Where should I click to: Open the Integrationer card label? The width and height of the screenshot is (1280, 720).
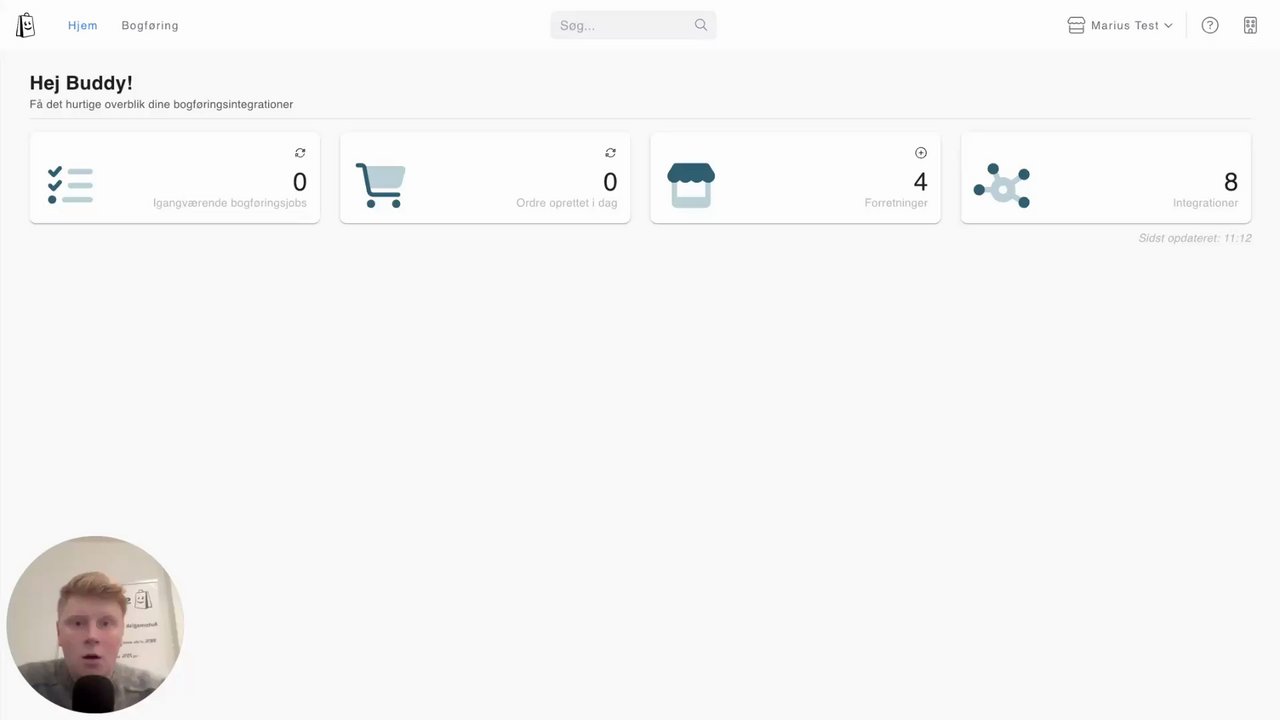pyautogui.click(x=1206, y=203)
